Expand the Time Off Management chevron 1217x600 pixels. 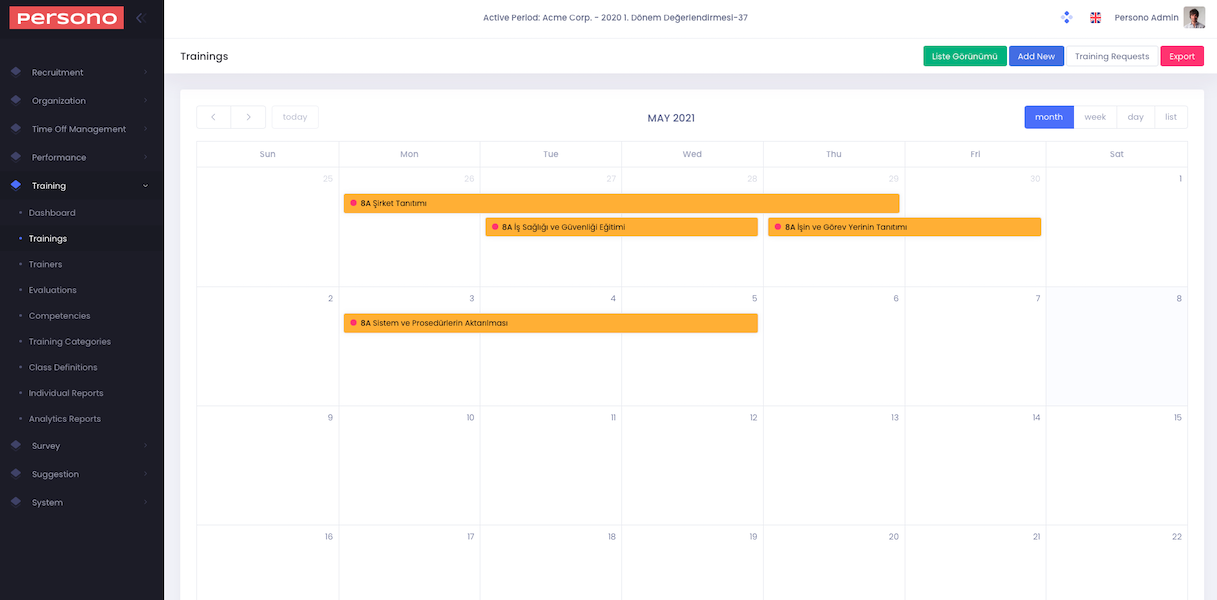(x=145, y=129)
